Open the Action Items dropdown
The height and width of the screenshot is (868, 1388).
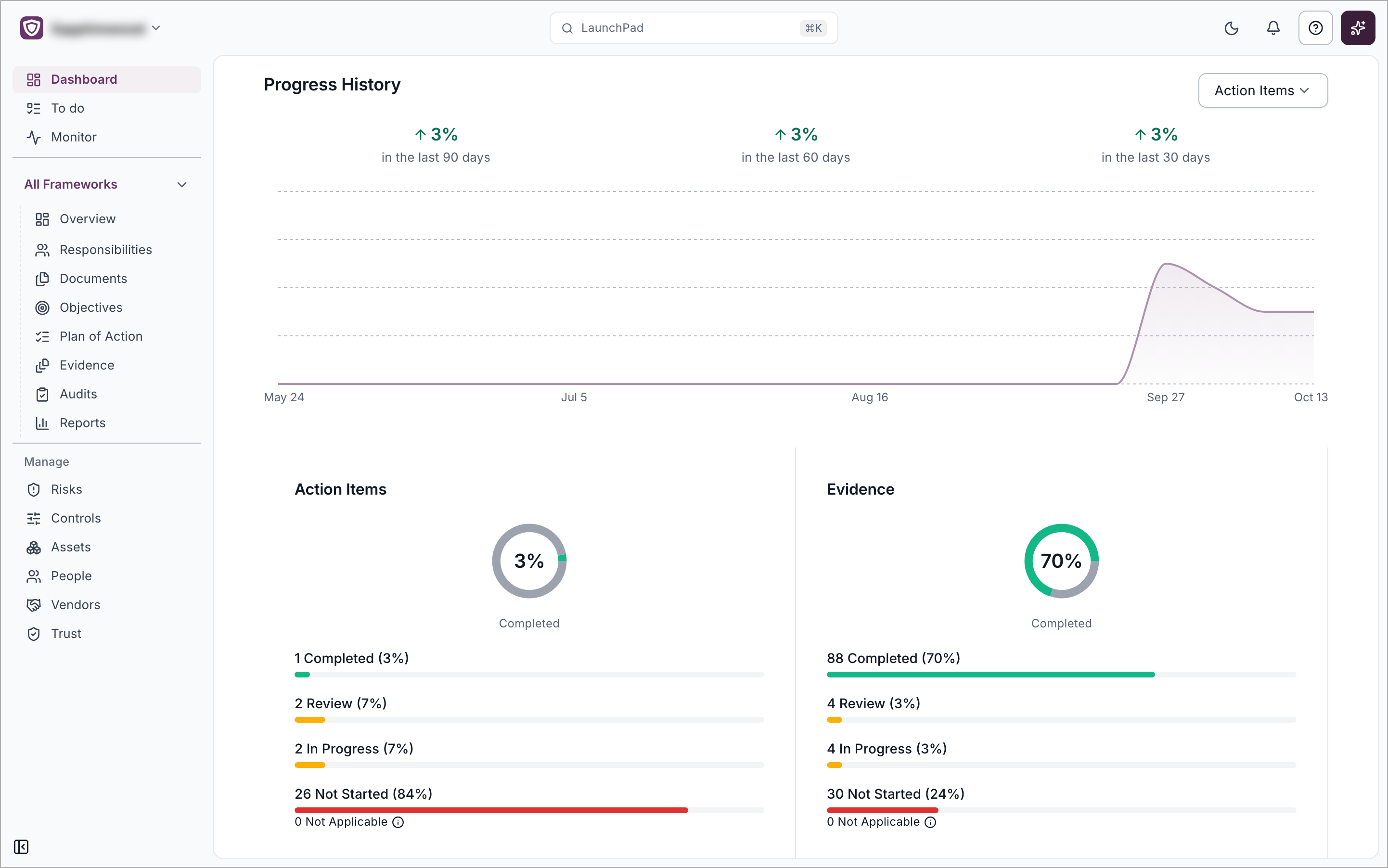[1262, 90]
